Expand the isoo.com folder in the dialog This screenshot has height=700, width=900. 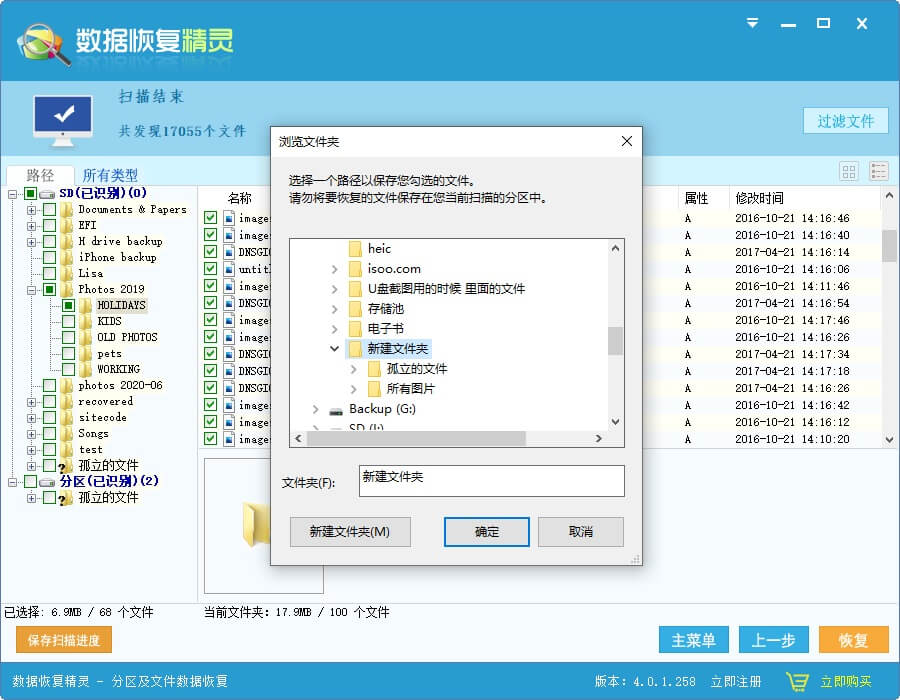point(335,269)
